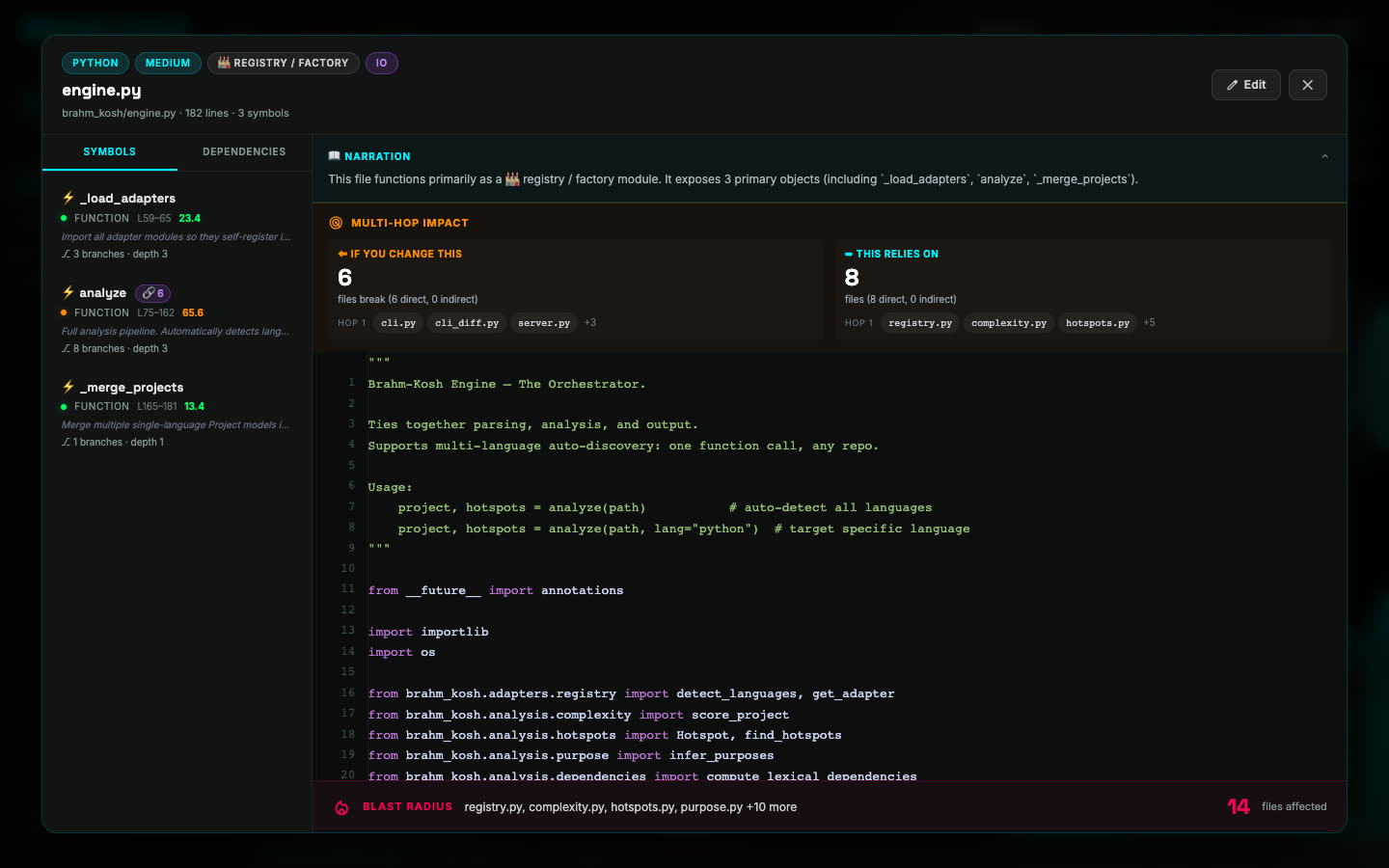1389x868 pixels.
Task: Switch to the Symbols tab
Action: pyautogui.click(x=109, y=152)
